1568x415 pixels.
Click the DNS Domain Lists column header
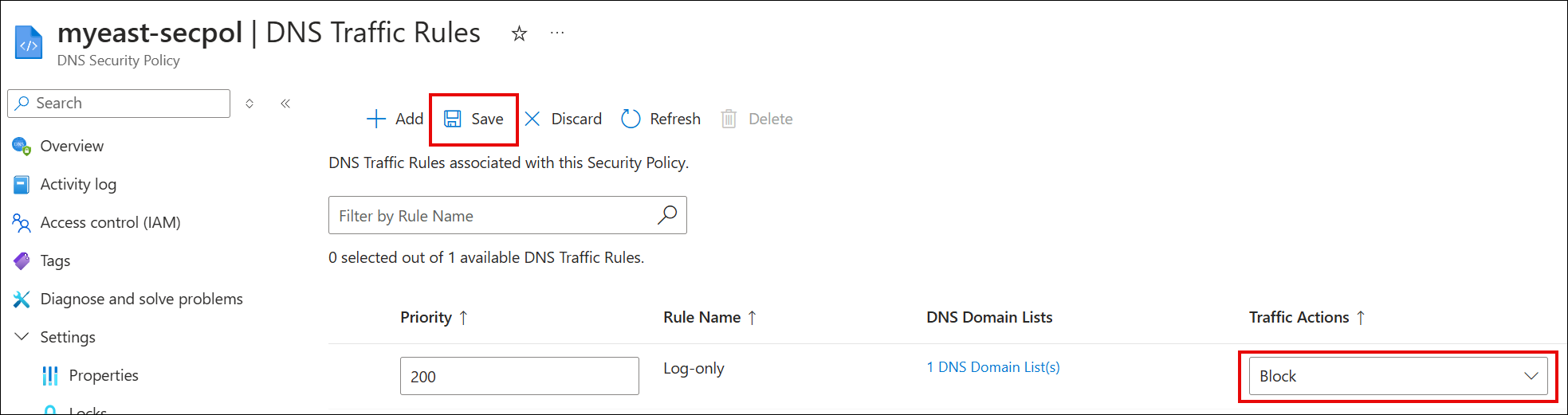click(989, 317)
